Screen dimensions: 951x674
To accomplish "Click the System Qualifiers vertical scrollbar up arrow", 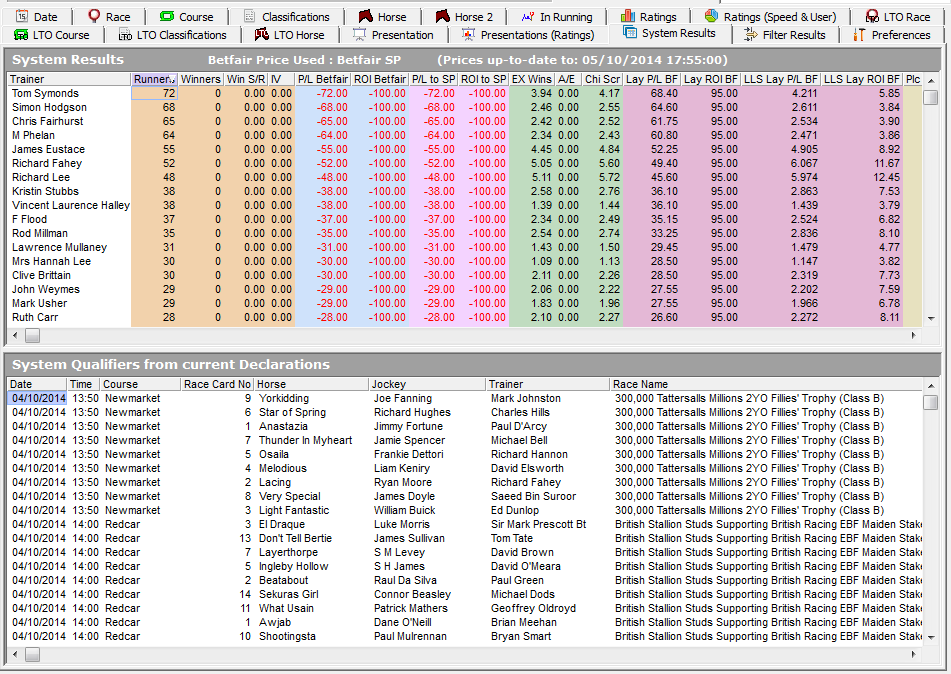I will pos(930,386).
